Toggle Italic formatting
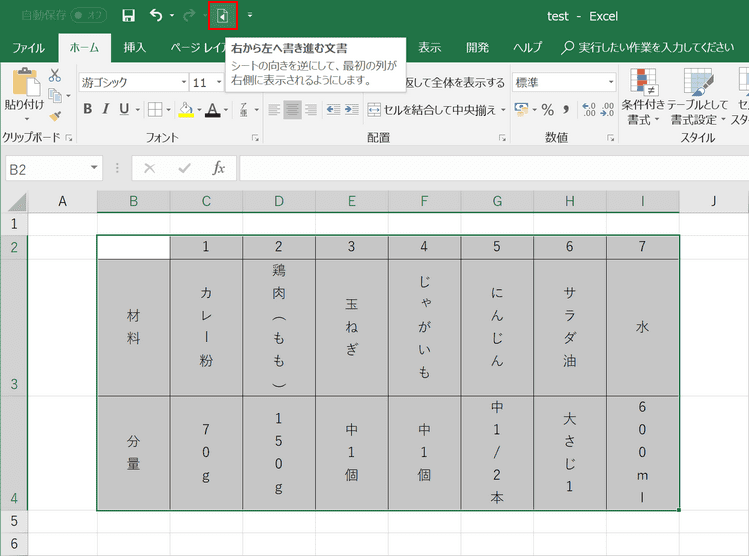This screenshot has width=749, height=556. [106, 109]
